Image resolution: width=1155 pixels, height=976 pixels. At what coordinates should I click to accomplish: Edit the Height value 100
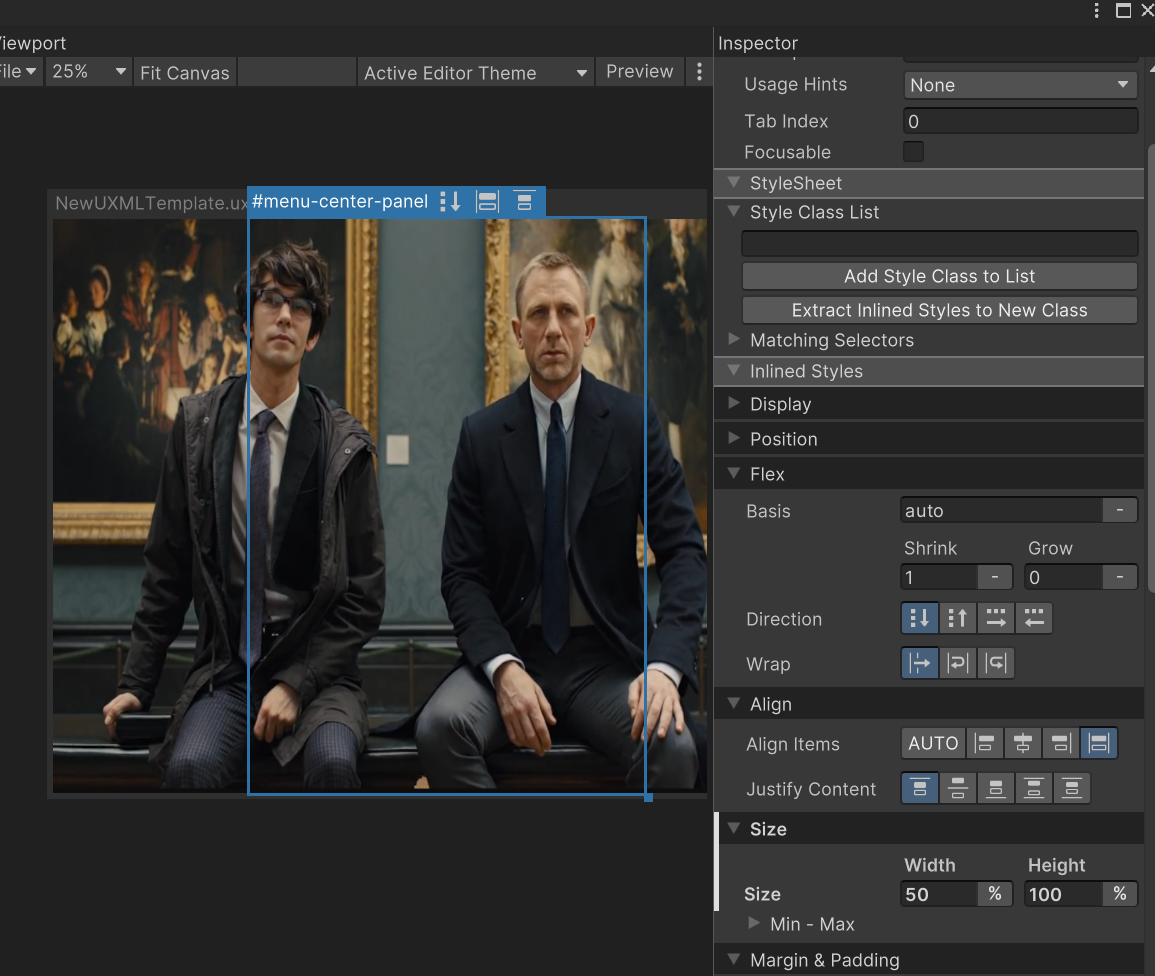(1064, 894)
